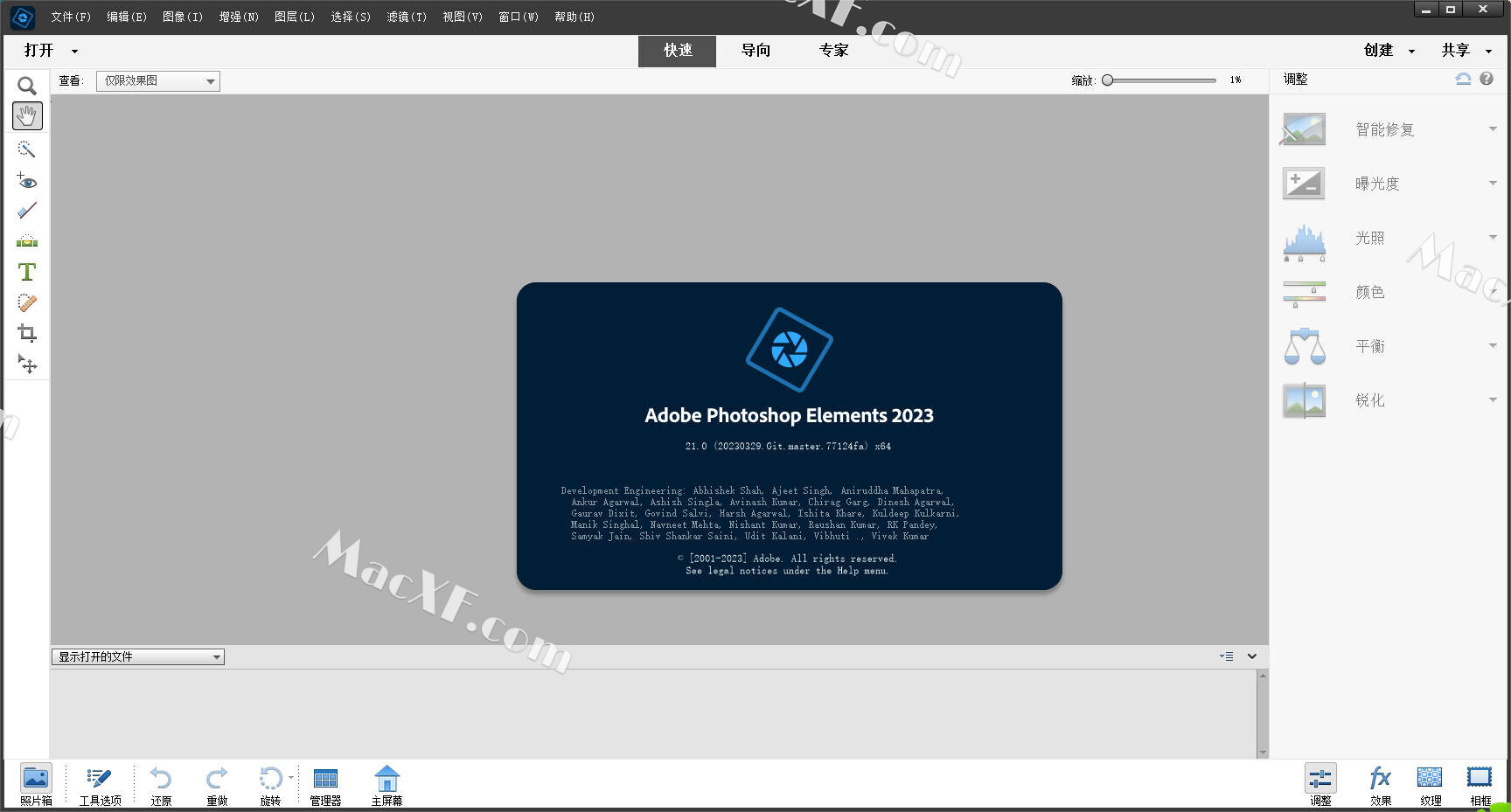Open the Textures (纹理) panel

(1430, 784)
